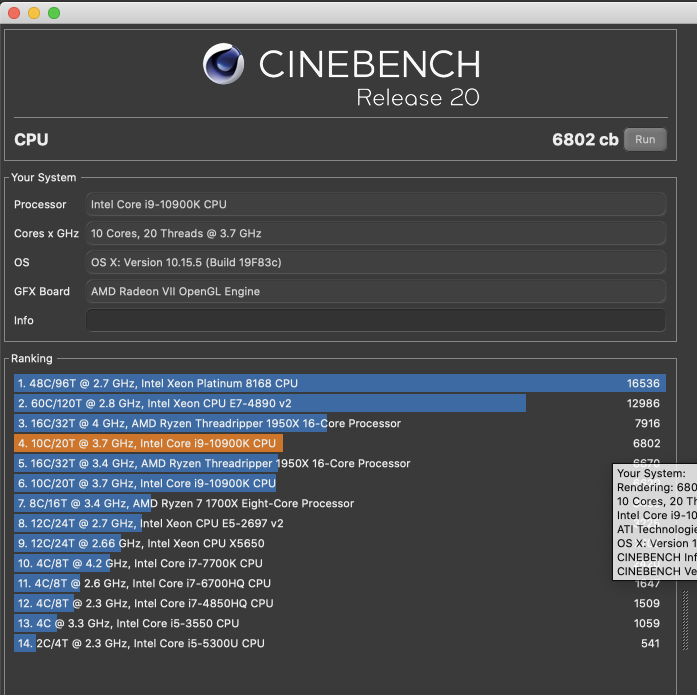The width and height of the screenshot is (697, 695).
Task: Click the Your System tooltip popup
Action: (655, 522)
